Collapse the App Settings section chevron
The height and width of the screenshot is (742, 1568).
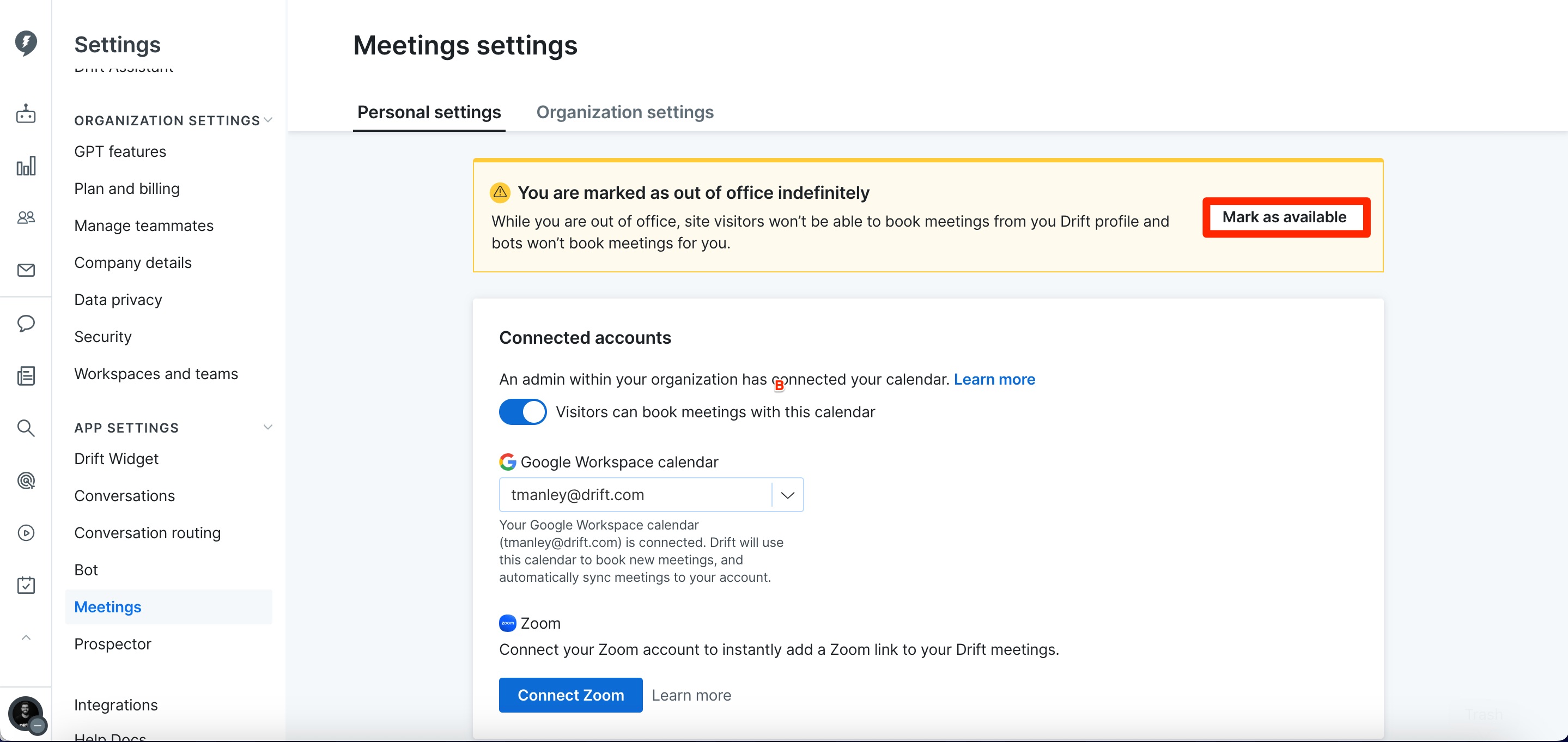coord(267,427)
